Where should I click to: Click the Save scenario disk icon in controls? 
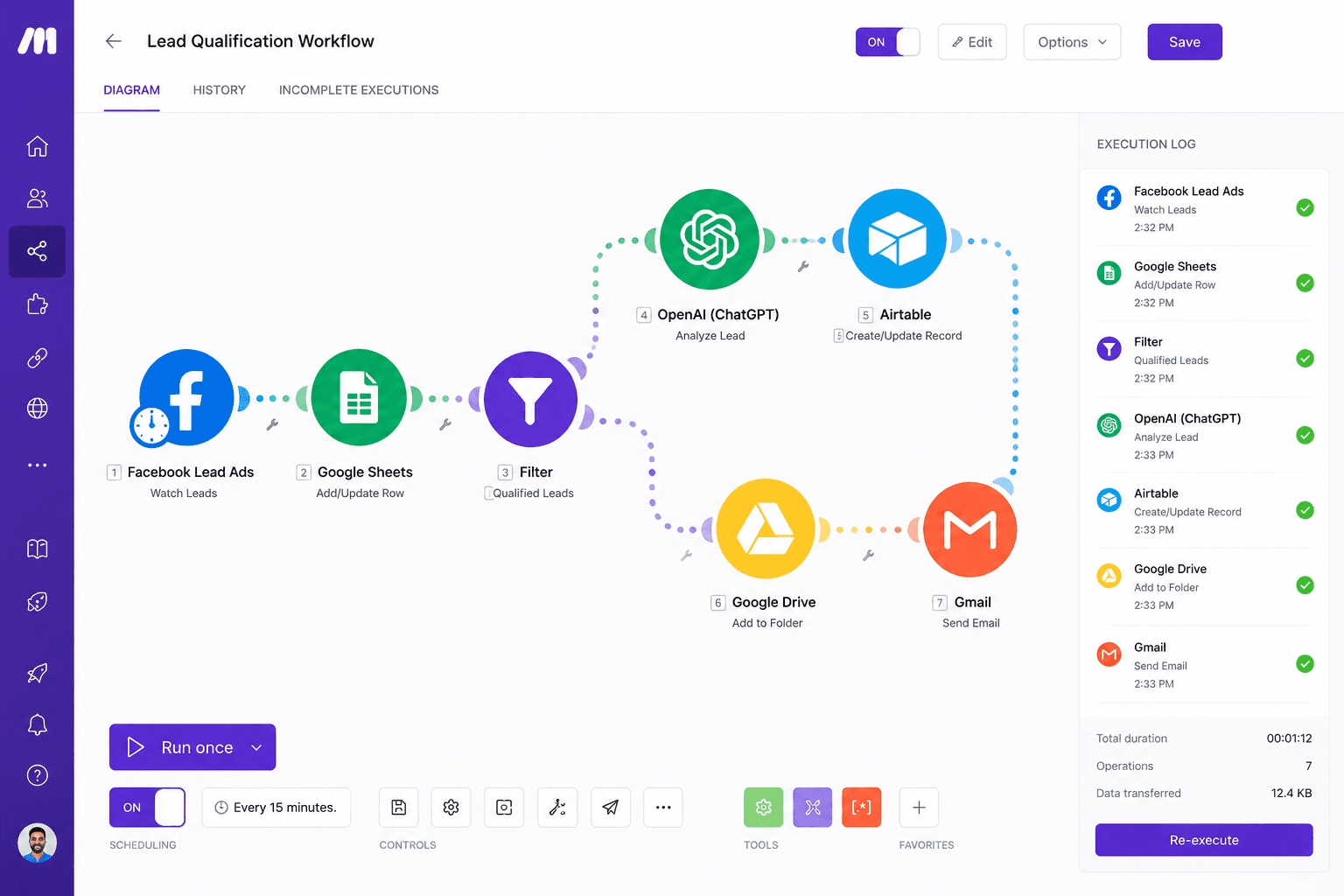click(399, 808)
